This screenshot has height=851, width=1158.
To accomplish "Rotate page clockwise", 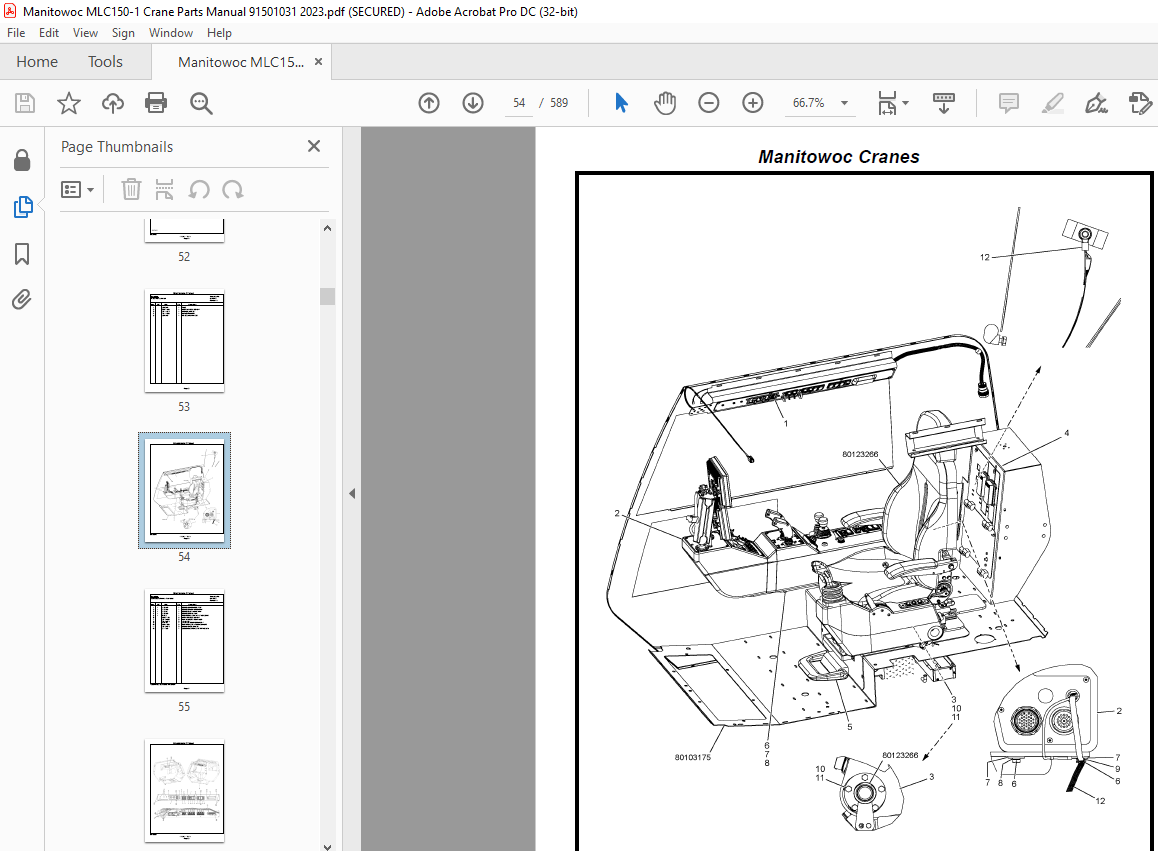I will (x=233, y=190).
